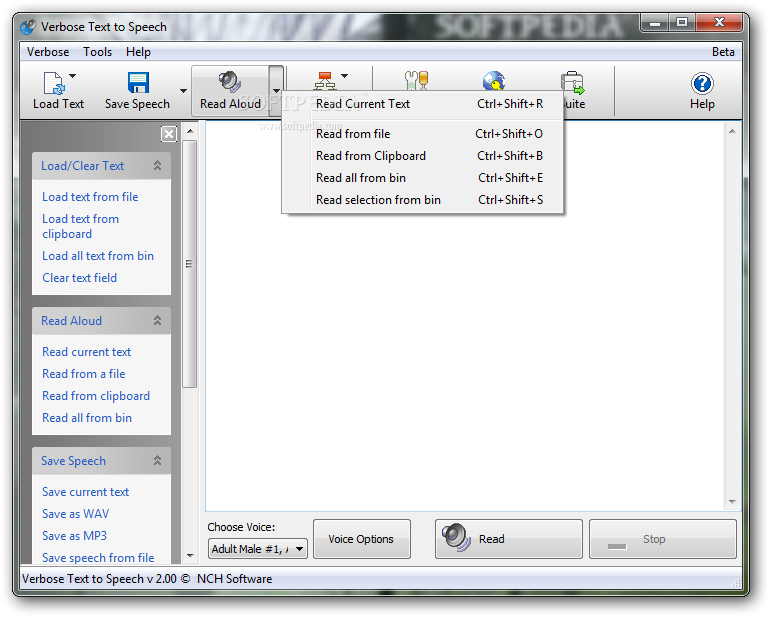Collapse the Save Speech sidebar section
This screenshot has width=770, height=617.
pos(157,460)
